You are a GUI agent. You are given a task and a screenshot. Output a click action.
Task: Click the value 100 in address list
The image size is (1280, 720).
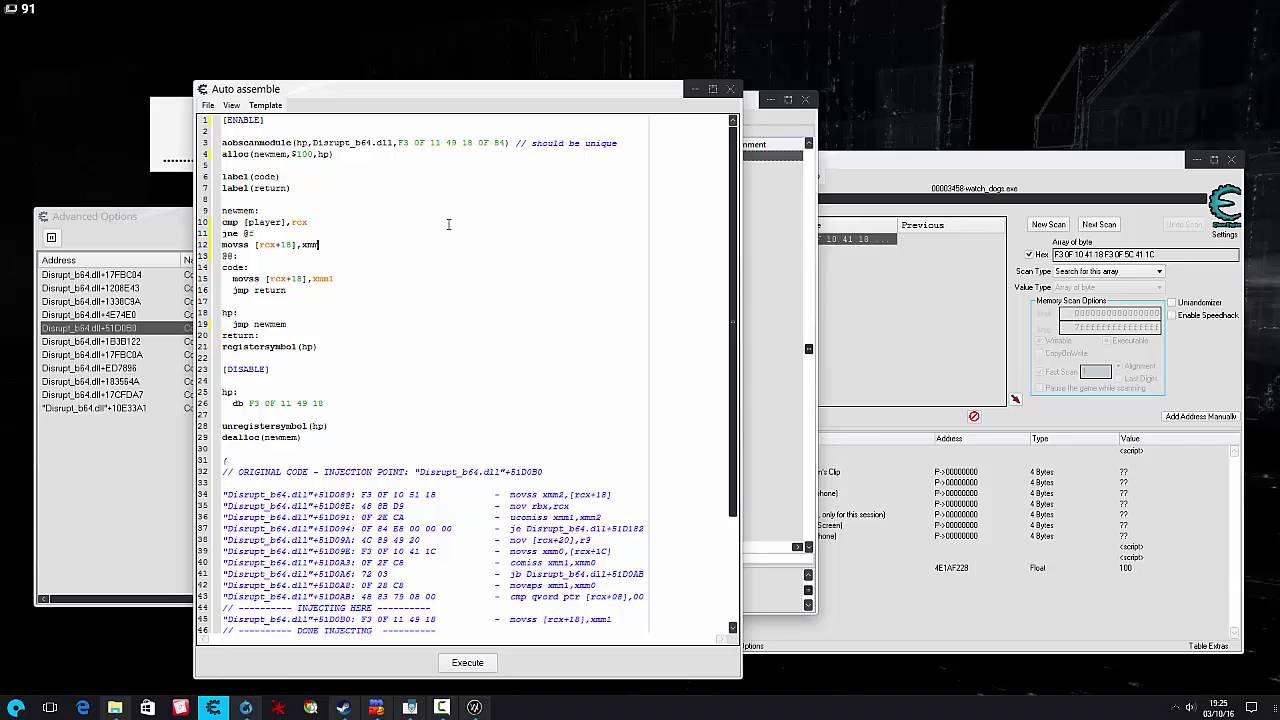coord(1127,568)
